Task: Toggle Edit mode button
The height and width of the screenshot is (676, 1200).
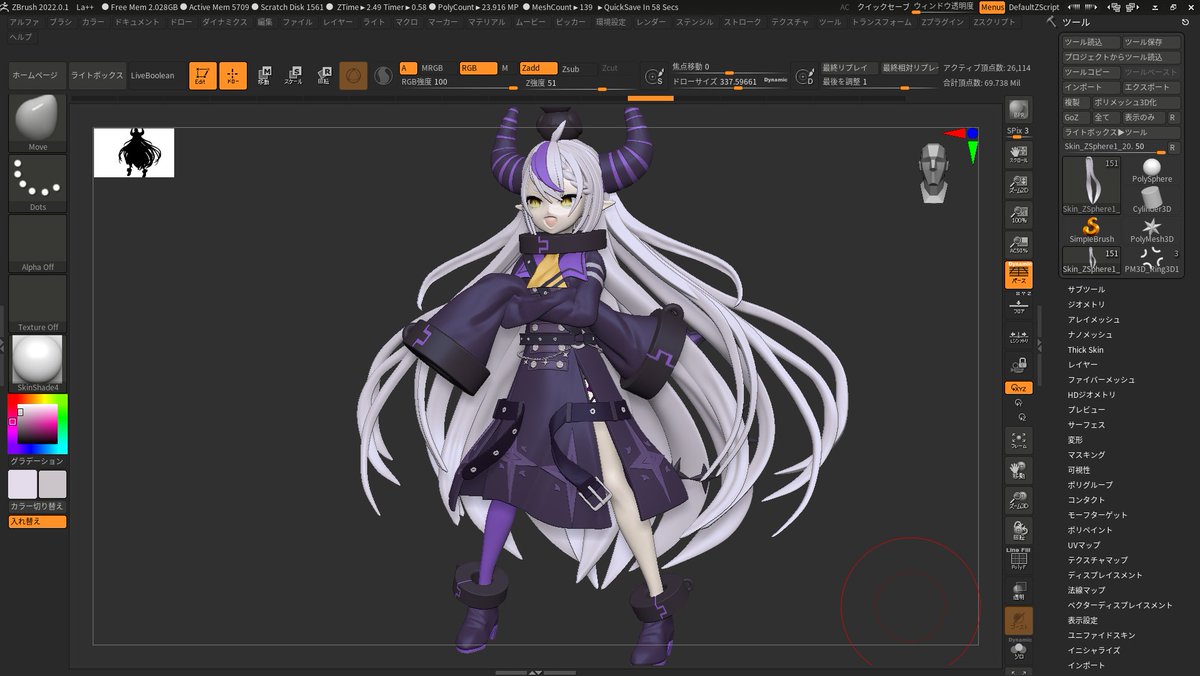Action: click(x=203, y=75)
